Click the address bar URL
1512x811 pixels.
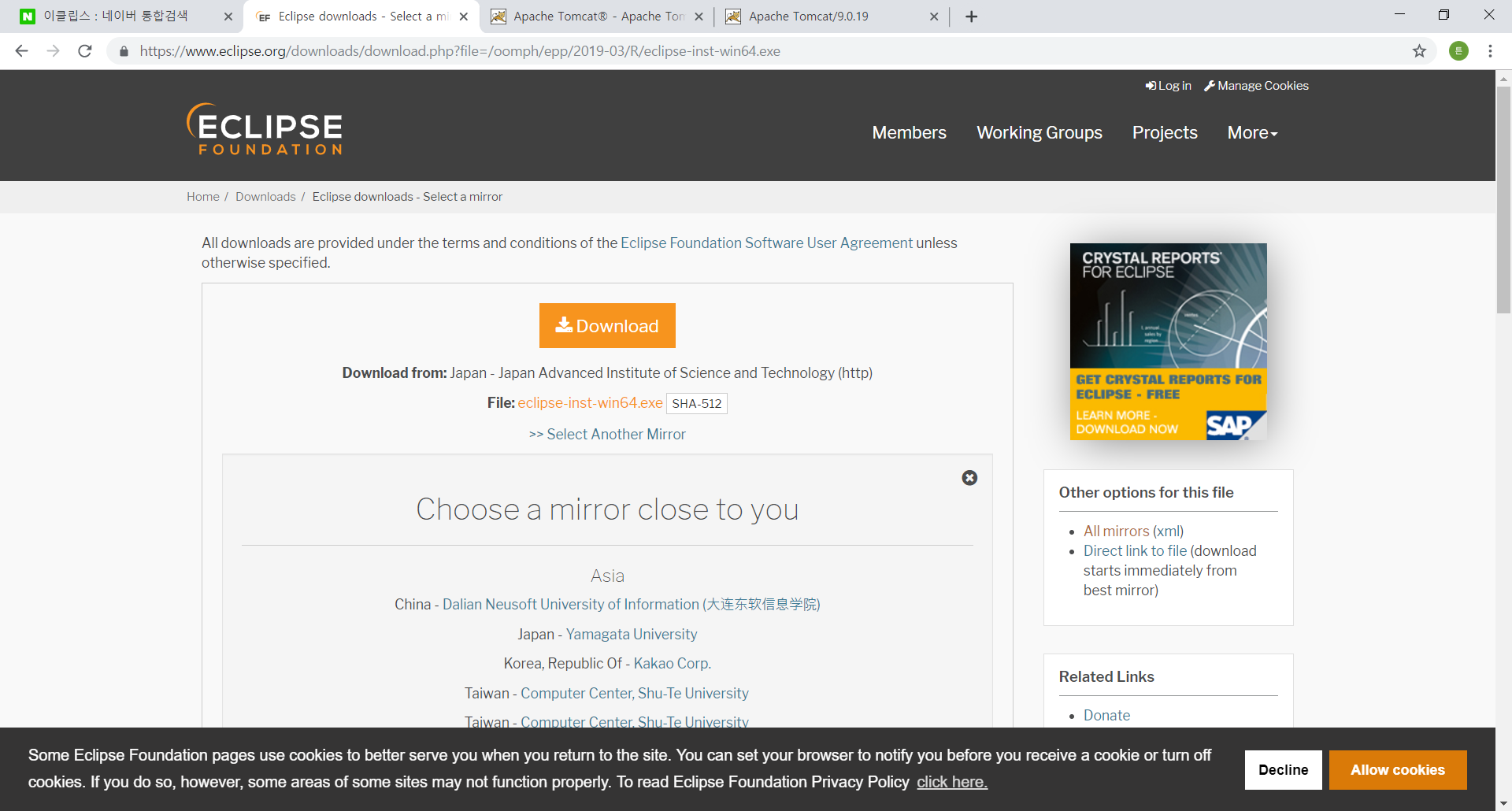460,51
